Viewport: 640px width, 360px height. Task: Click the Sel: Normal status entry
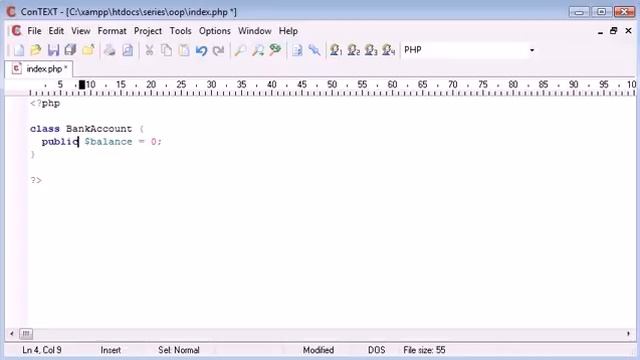179,350
